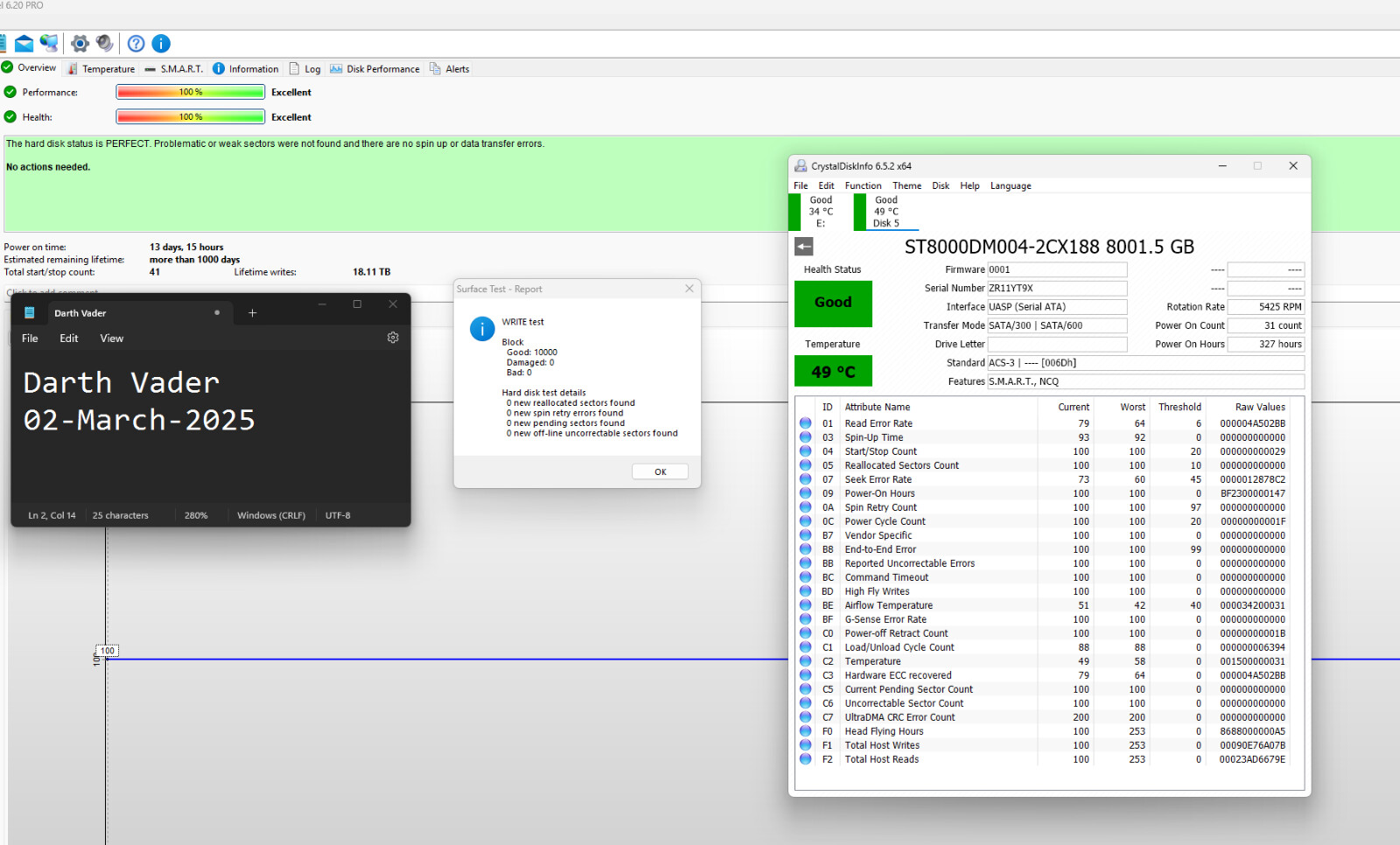This screenshot has height=845, width=1400.
Task: Click the Health 100% progress bar
Action: tap(191, 117)
